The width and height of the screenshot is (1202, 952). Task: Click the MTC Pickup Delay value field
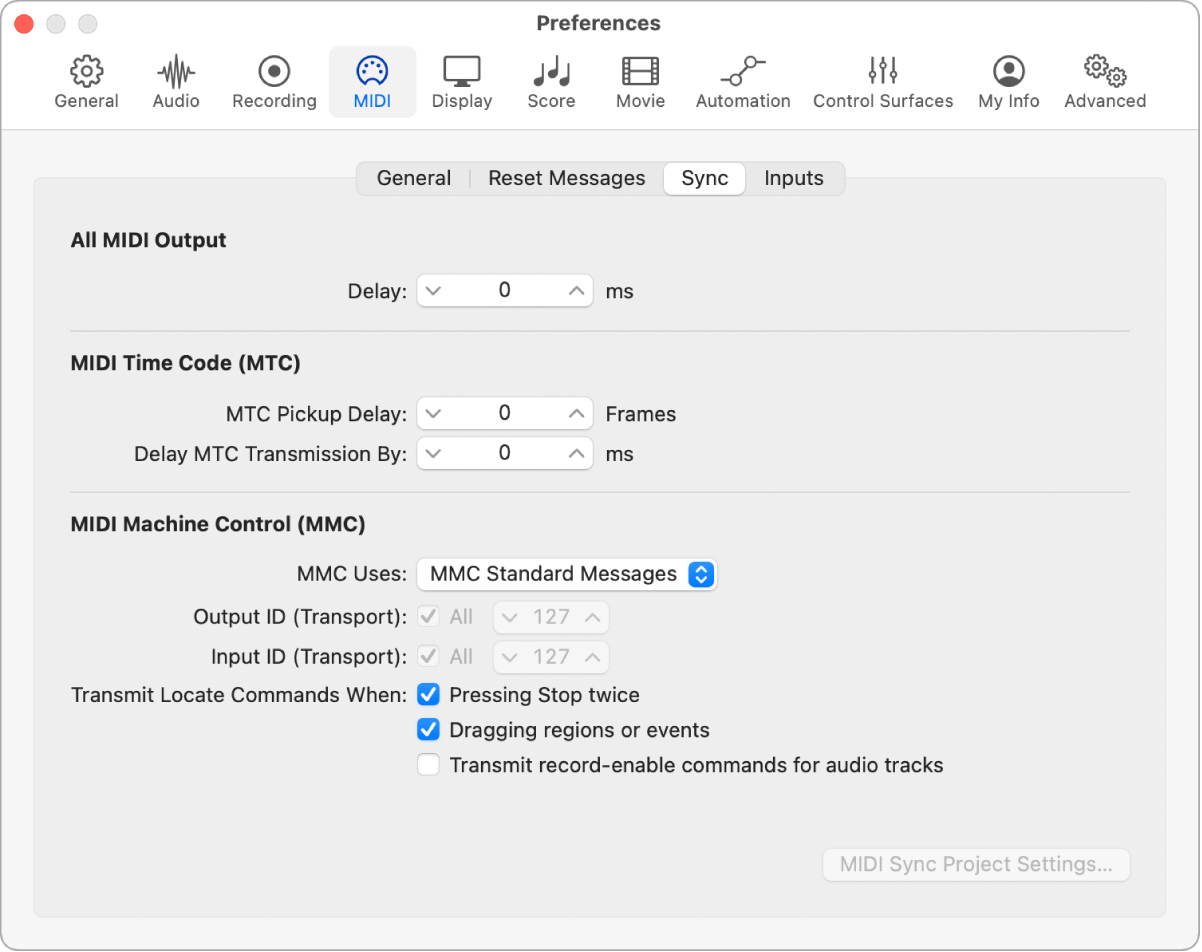(x=505, y=414)
